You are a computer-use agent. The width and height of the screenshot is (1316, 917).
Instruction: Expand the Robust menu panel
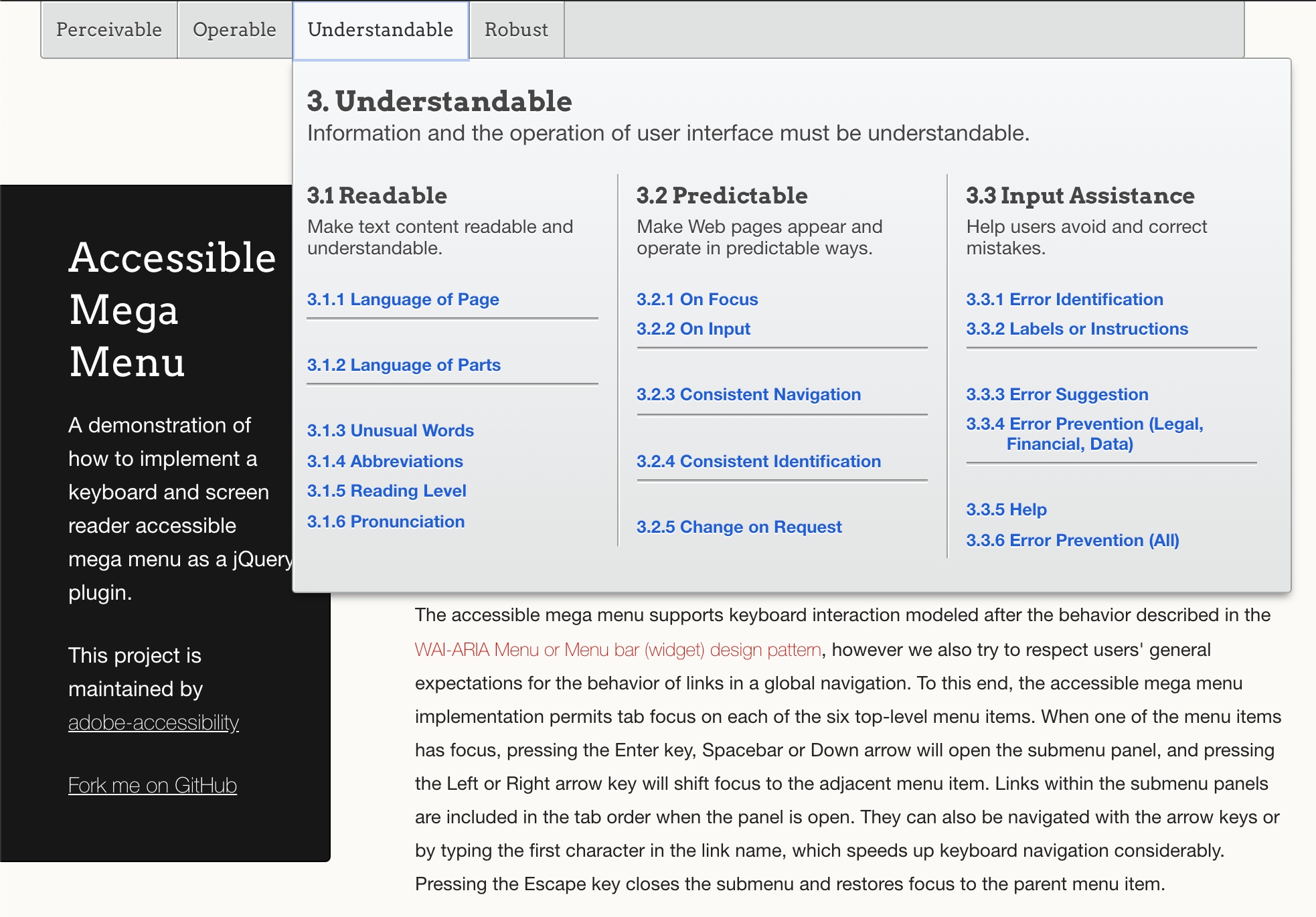pos(515,29)
